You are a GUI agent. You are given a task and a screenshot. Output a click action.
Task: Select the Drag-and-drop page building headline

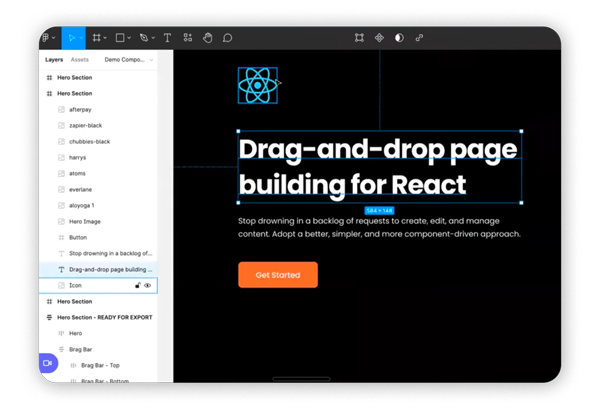click(378, 166)
